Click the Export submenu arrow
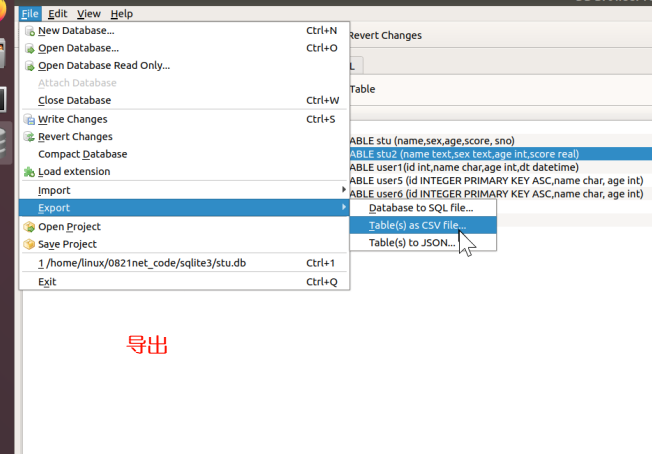The image size is (652, 454). point(343,207)
